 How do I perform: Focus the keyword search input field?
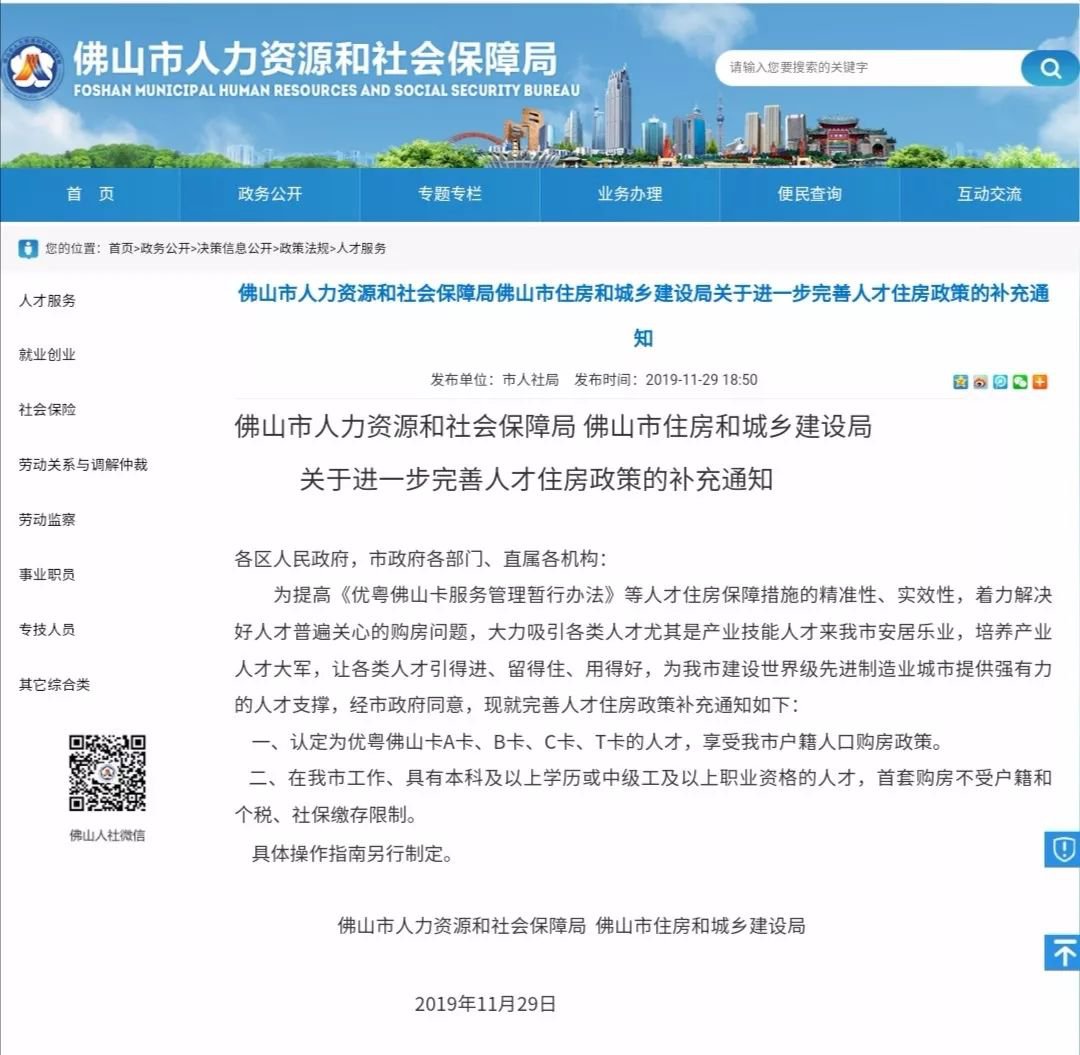(x=868, y=67)
